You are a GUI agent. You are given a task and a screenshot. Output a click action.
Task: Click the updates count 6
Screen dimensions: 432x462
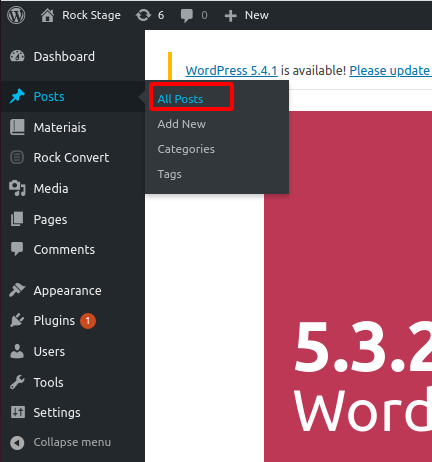161,15
